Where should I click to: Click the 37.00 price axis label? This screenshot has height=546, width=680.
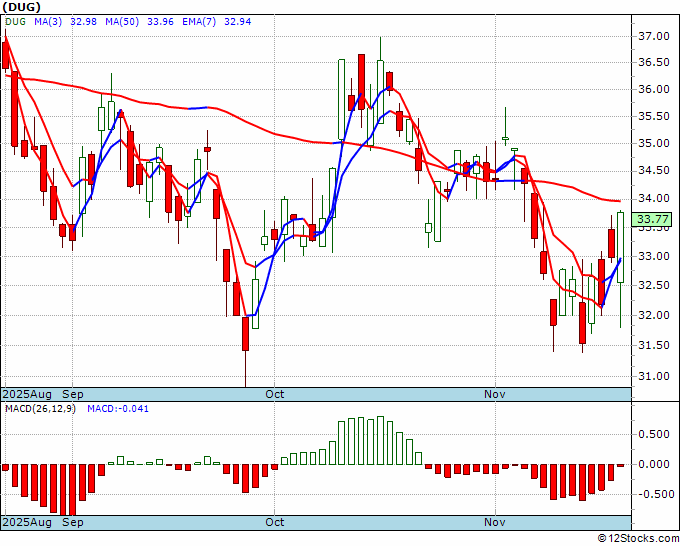654,36
